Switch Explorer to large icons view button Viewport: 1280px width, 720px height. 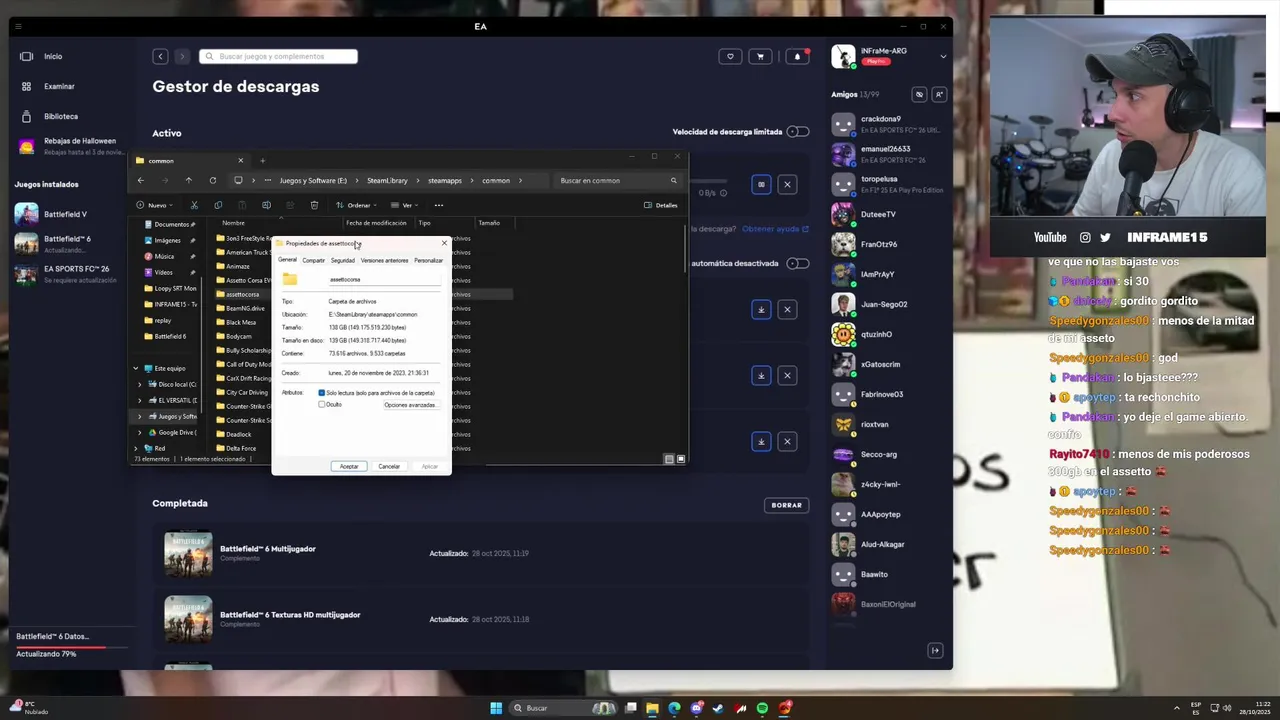(681, 459)
